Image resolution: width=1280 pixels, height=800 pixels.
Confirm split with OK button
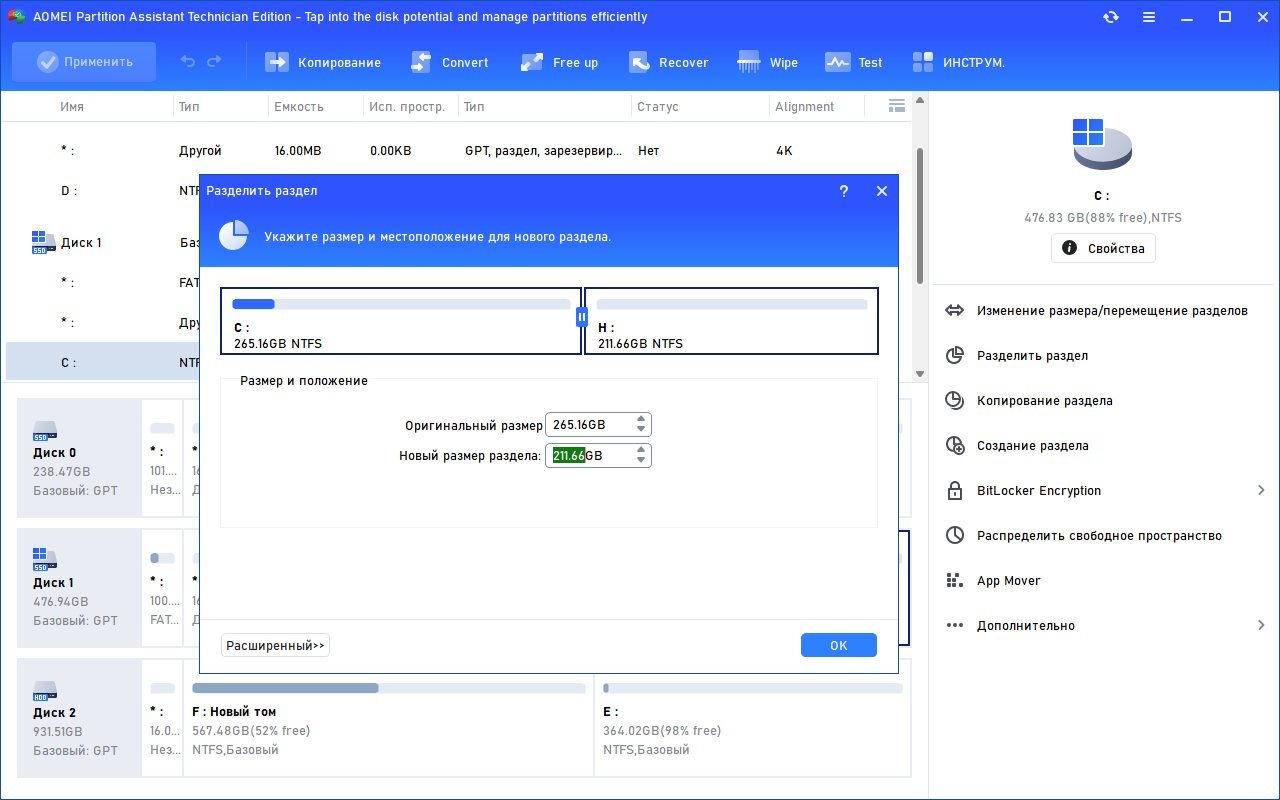838,646
